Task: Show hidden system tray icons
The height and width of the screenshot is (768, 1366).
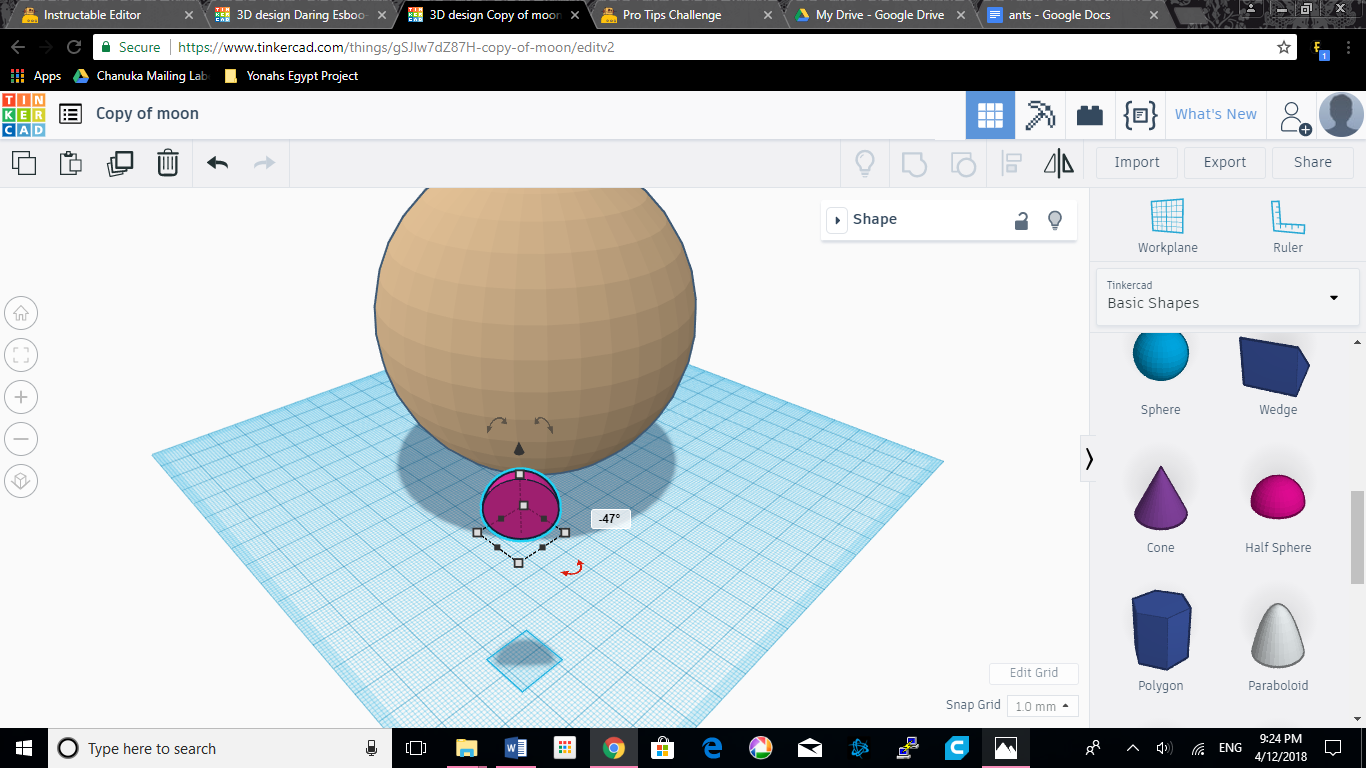Action: click(1132, 748)
